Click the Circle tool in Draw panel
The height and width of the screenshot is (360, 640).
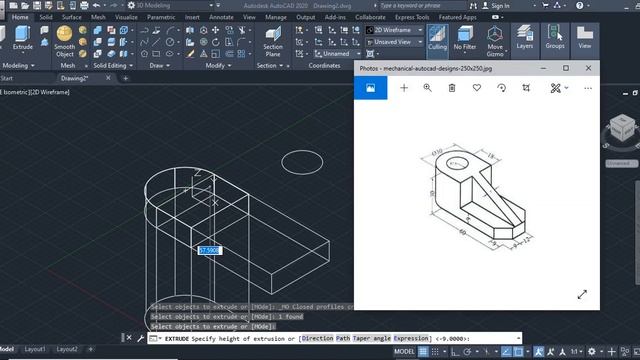170,42
